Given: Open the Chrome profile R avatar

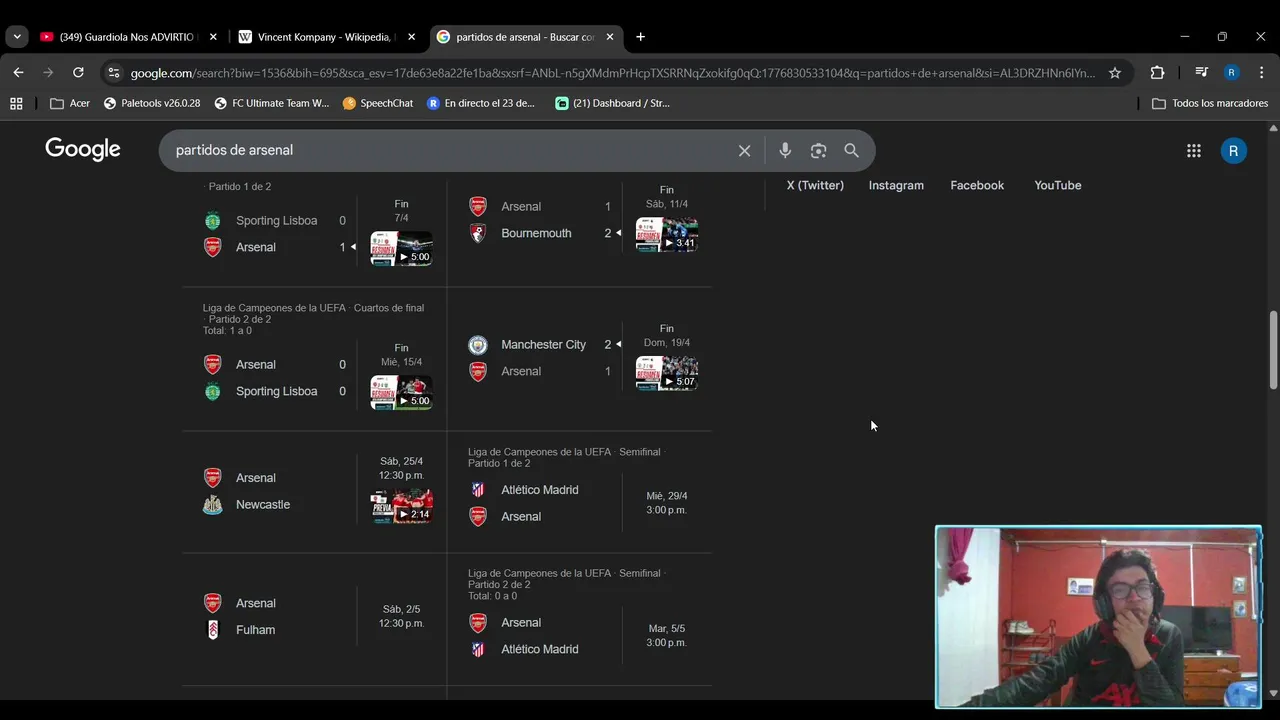Looking at the screenshot, I should (1232, 73).
